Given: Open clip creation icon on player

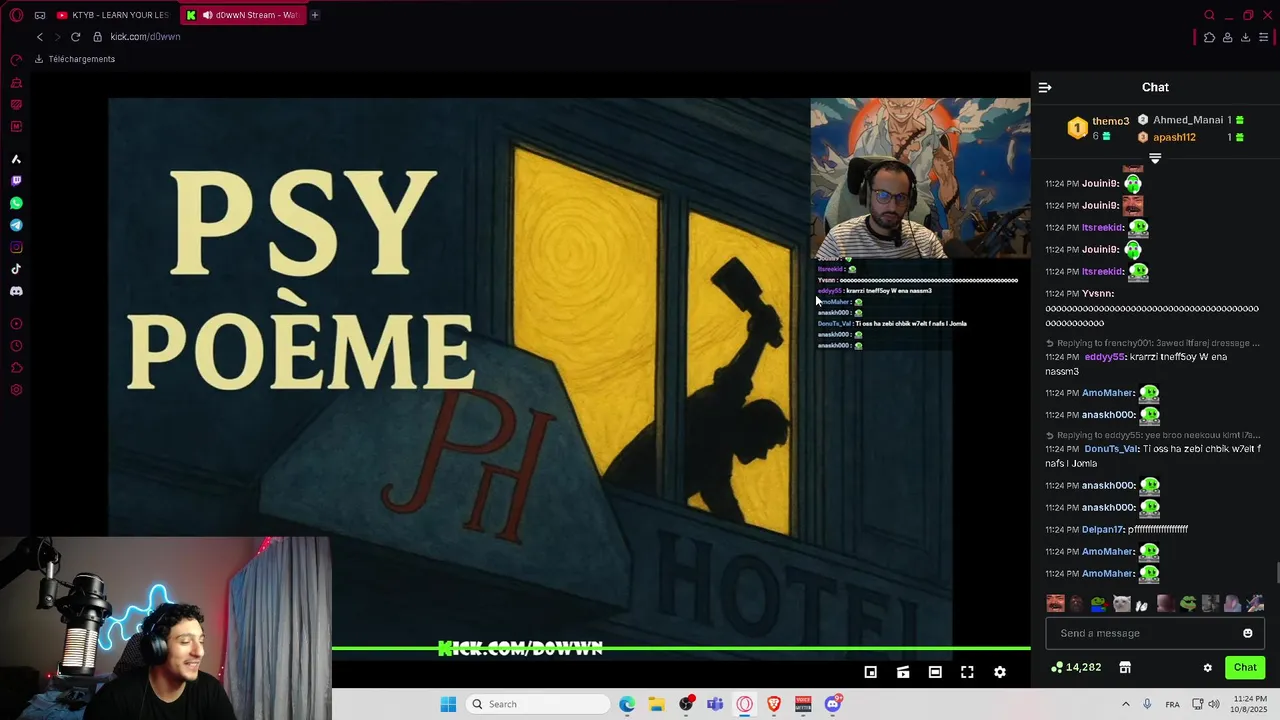Looking at the screenshot, I should click(903, 672).
